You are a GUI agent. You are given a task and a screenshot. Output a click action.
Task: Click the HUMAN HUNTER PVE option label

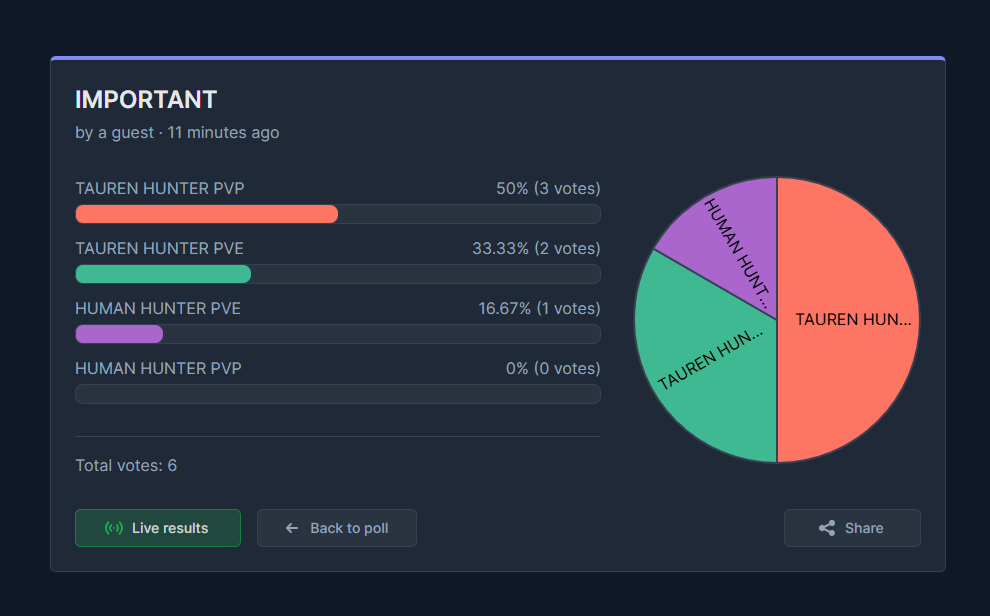(x=158, y=308)
